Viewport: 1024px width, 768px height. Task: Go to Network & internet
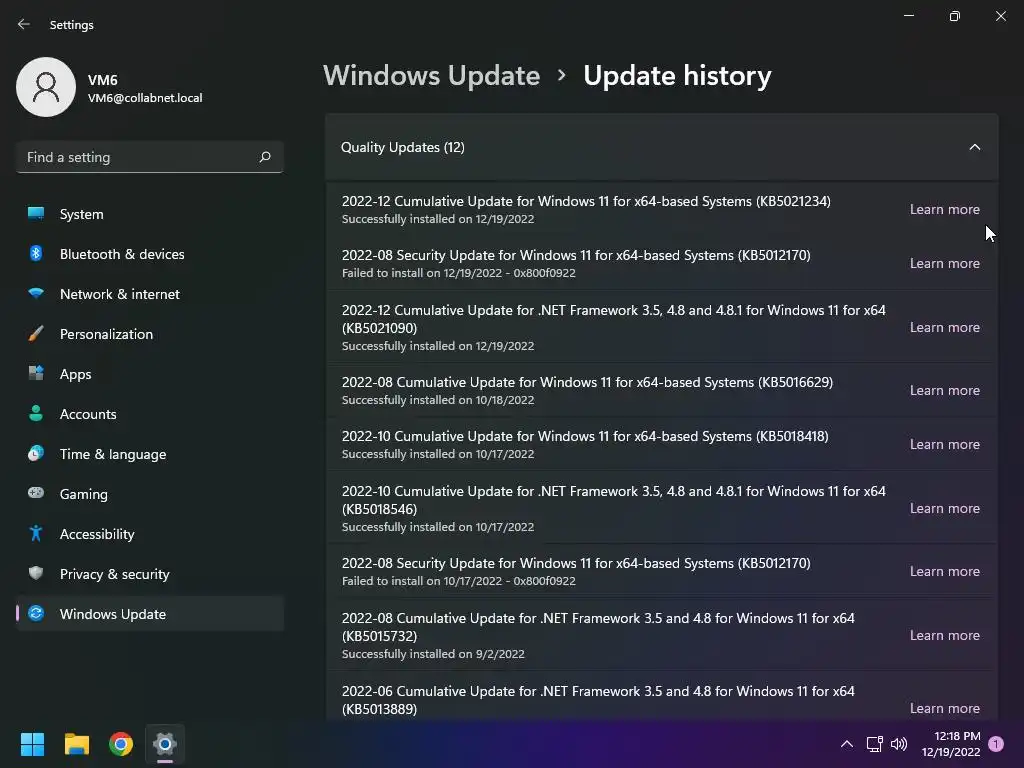150,294
